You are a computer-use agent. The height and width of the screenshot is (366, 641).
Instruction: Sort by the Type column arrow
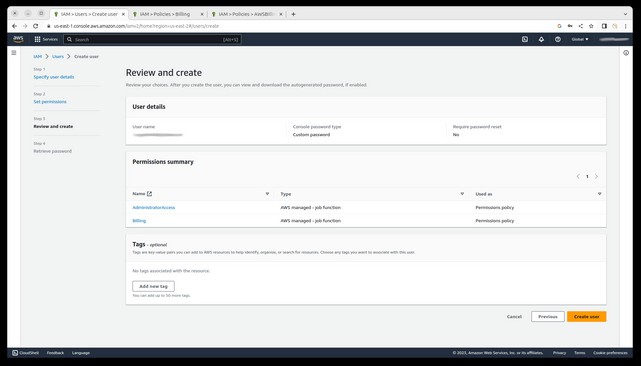pyautogui.click(x=462, y=194)
